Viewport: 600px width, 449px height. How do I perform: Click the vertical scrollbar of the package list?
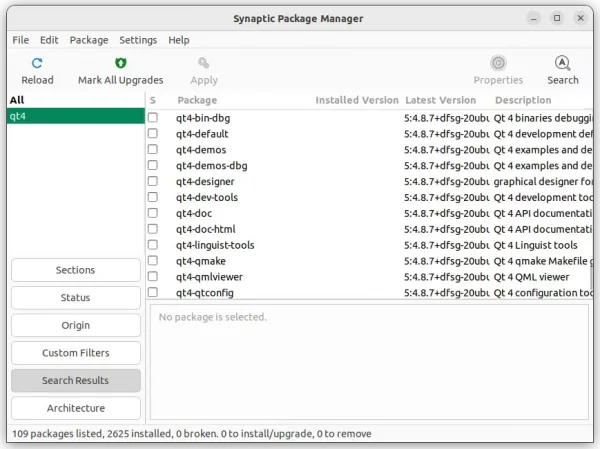[x=591, y=278]
